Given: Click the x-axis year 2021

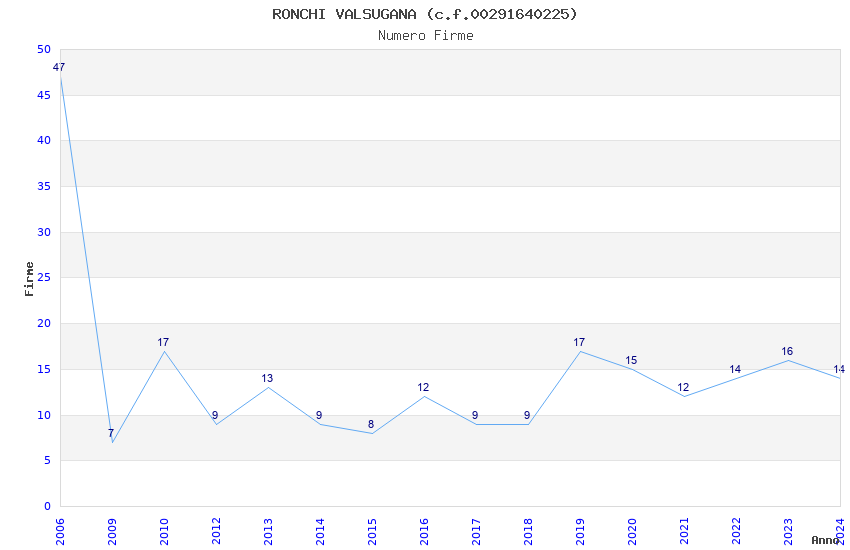Looking at the screenshot, I should pos(684,531).
